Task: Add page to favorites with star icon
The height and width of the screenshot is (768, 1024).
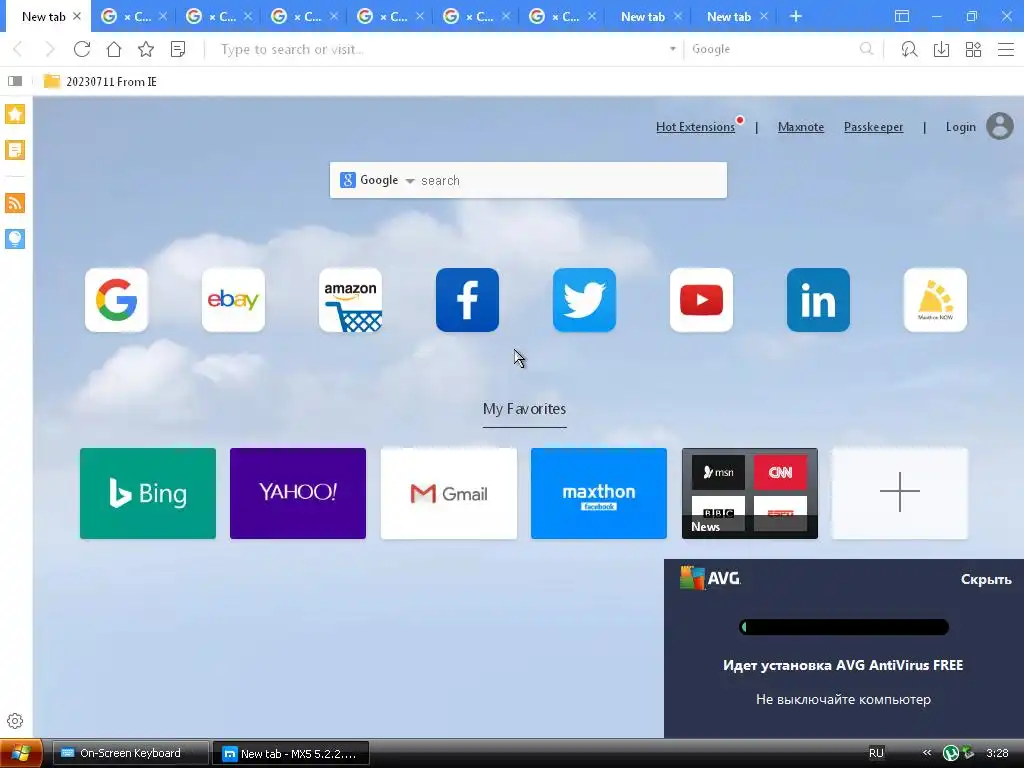Action: pyautogui.click(x=146, y=49)
